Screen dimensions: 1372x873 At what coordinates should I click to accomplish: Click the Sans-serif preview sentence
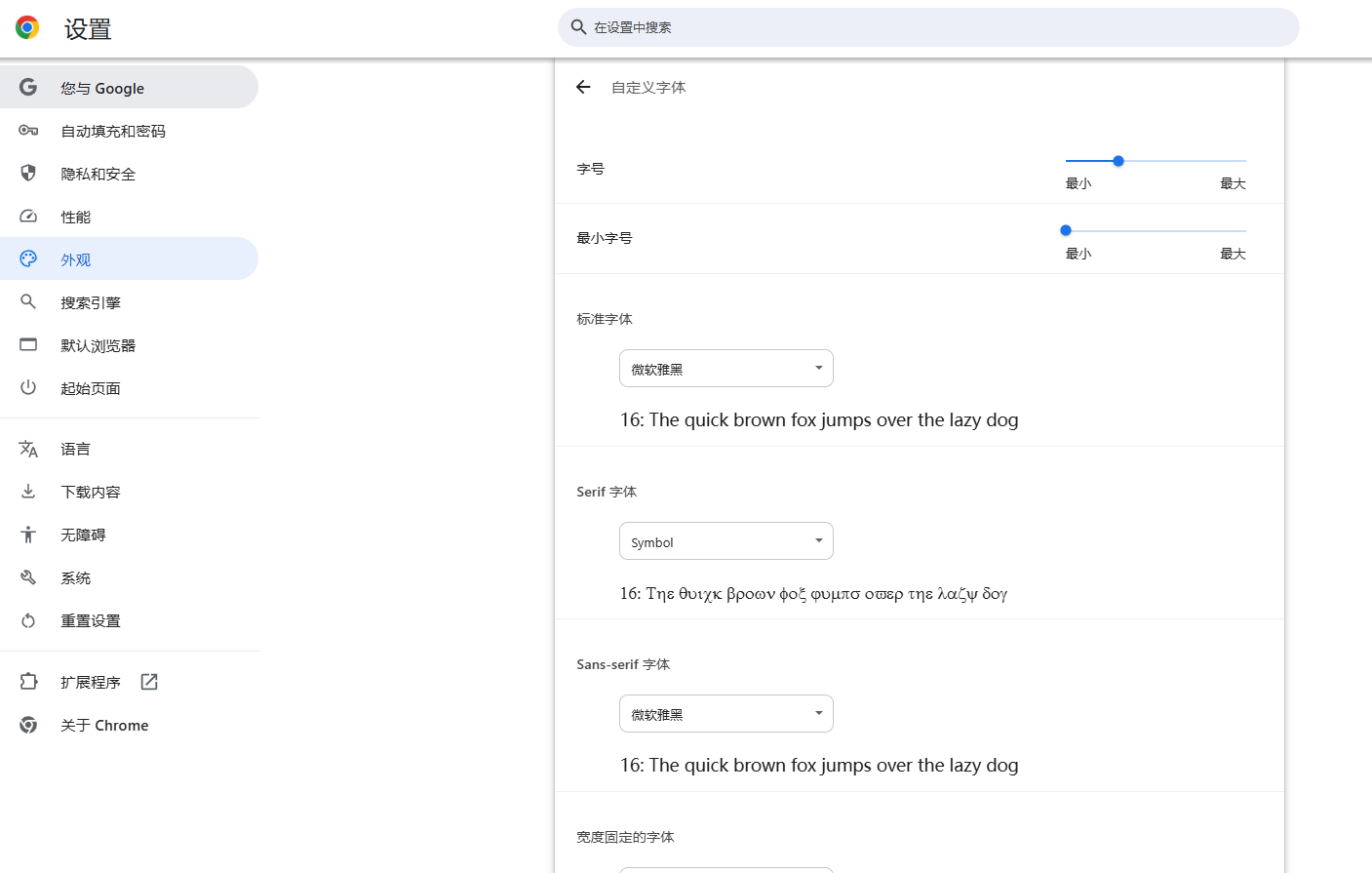pos(819,766)
